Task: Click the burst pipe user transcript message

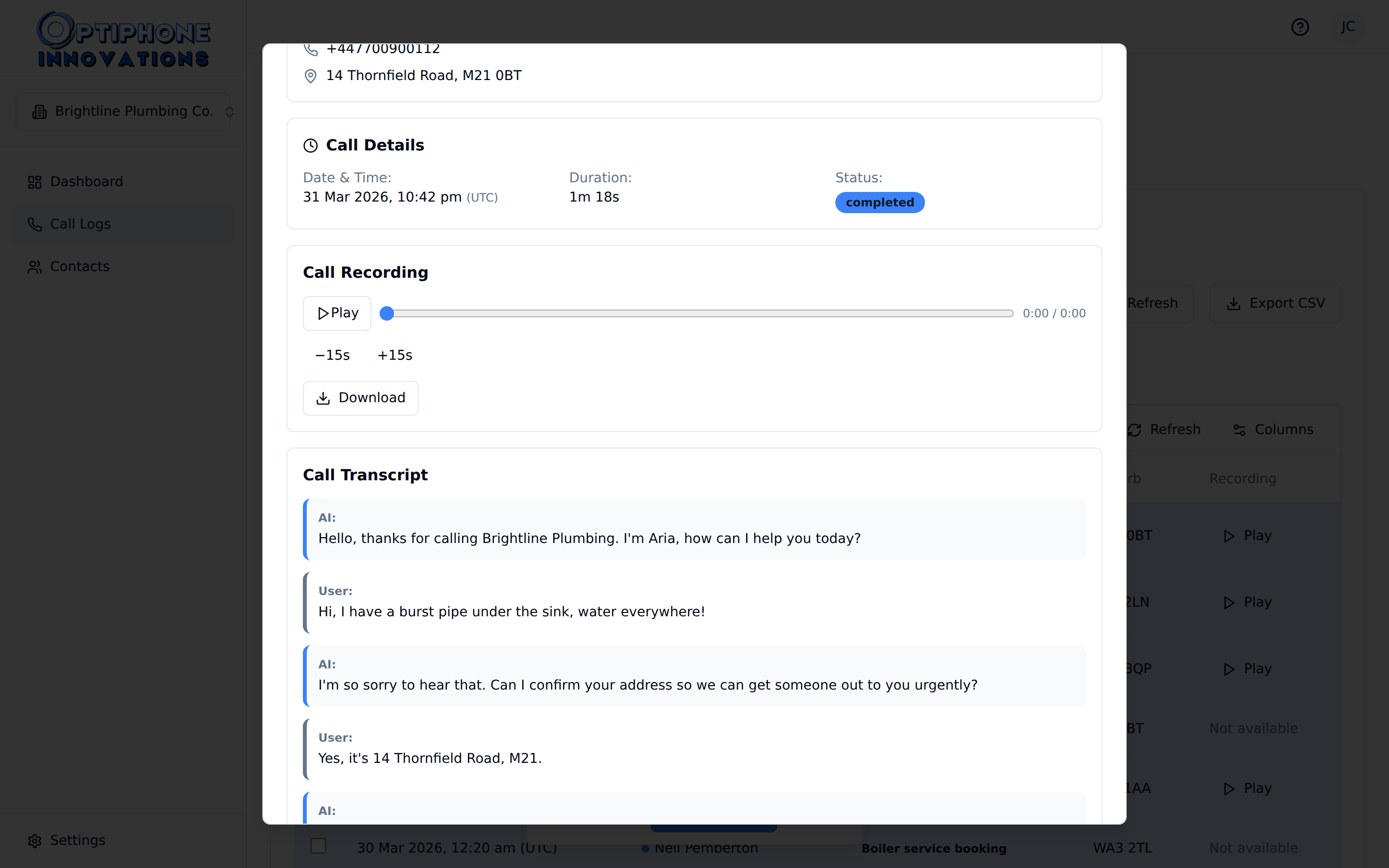Action: click(x=694, y=603)
